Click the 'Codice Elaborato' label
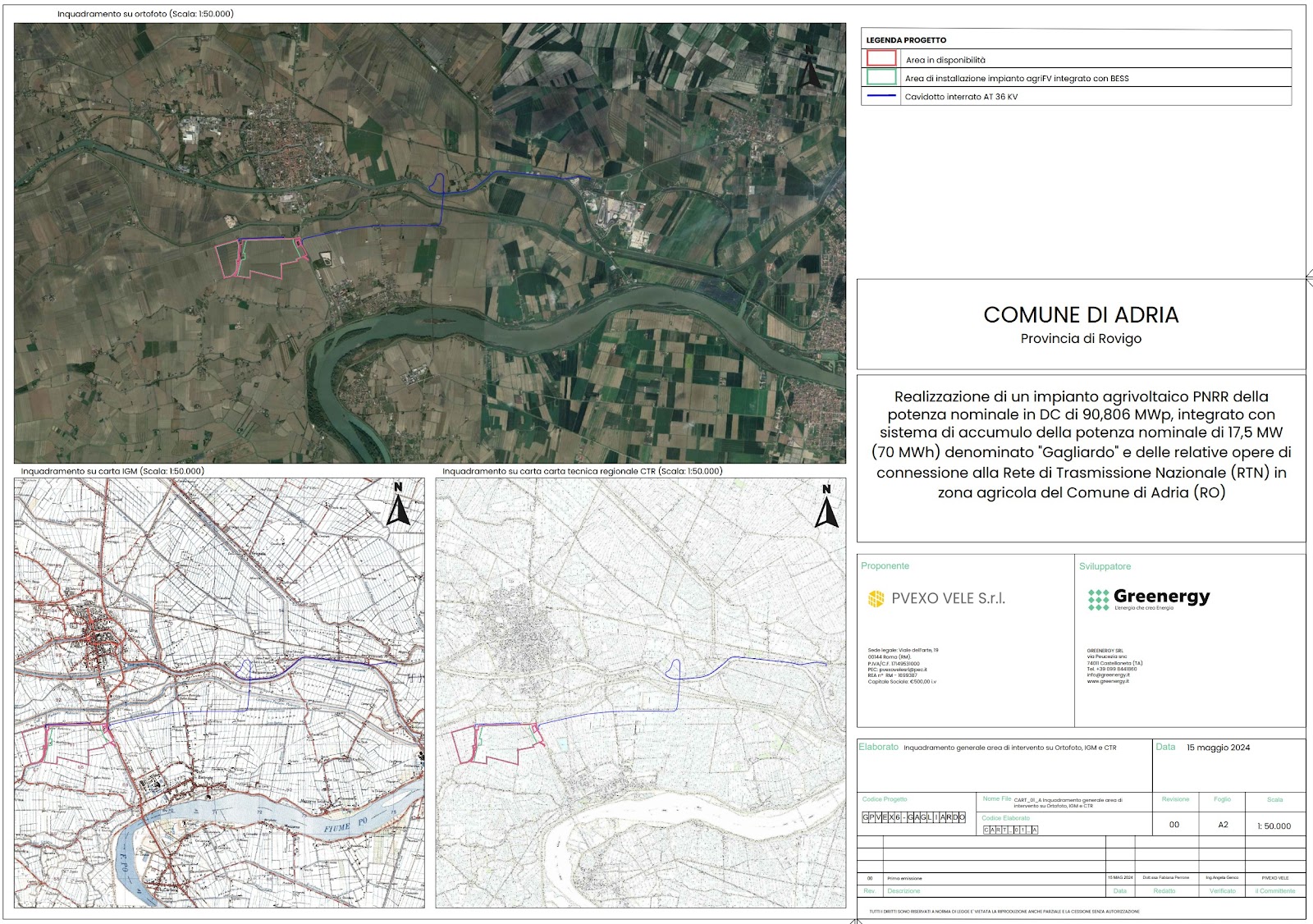This screenshot has height=924, width=1313. point(1006,818)
